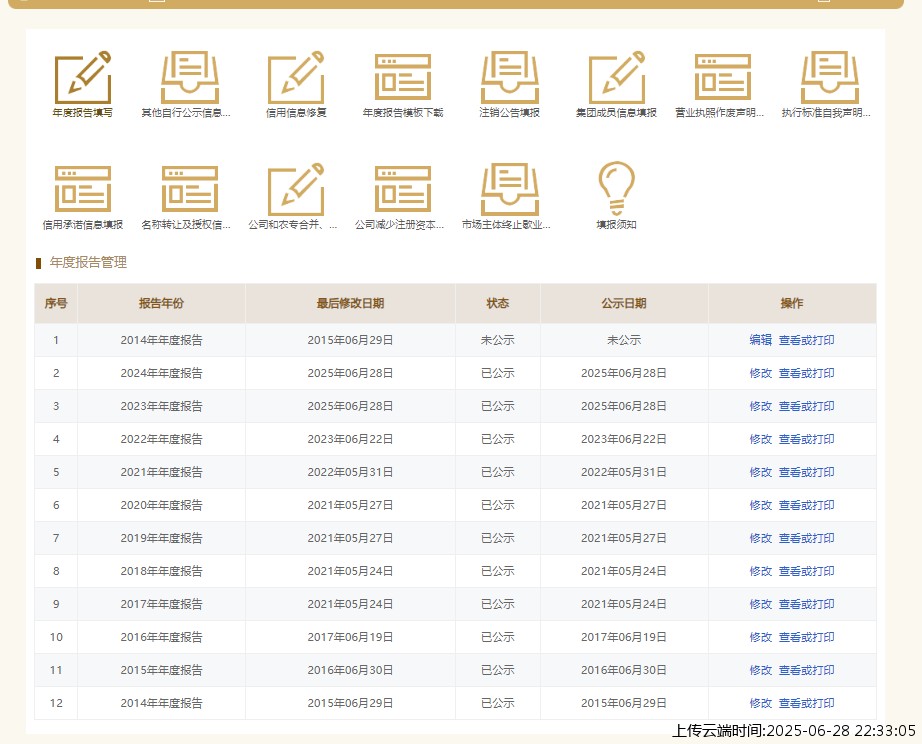Open the 营业执照作废声明 icon
Viewport: 922px width, 744px height.
pyautogui.click(x=723, y=77)
